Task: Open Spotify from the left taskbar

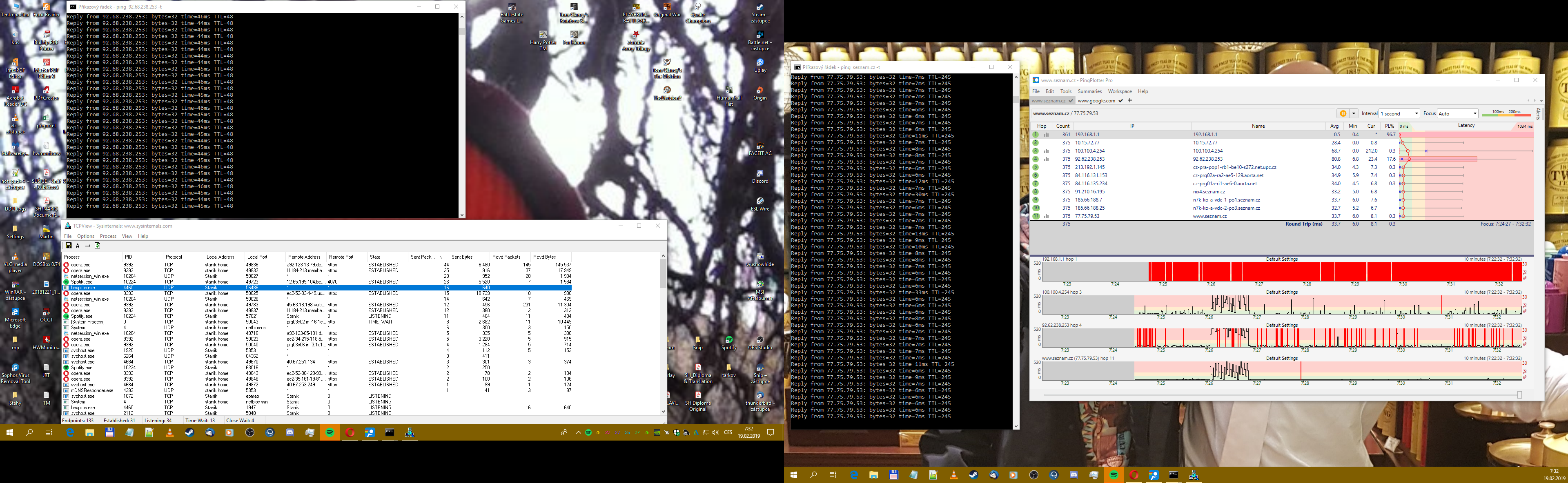Action: click(x=330, y=432)
